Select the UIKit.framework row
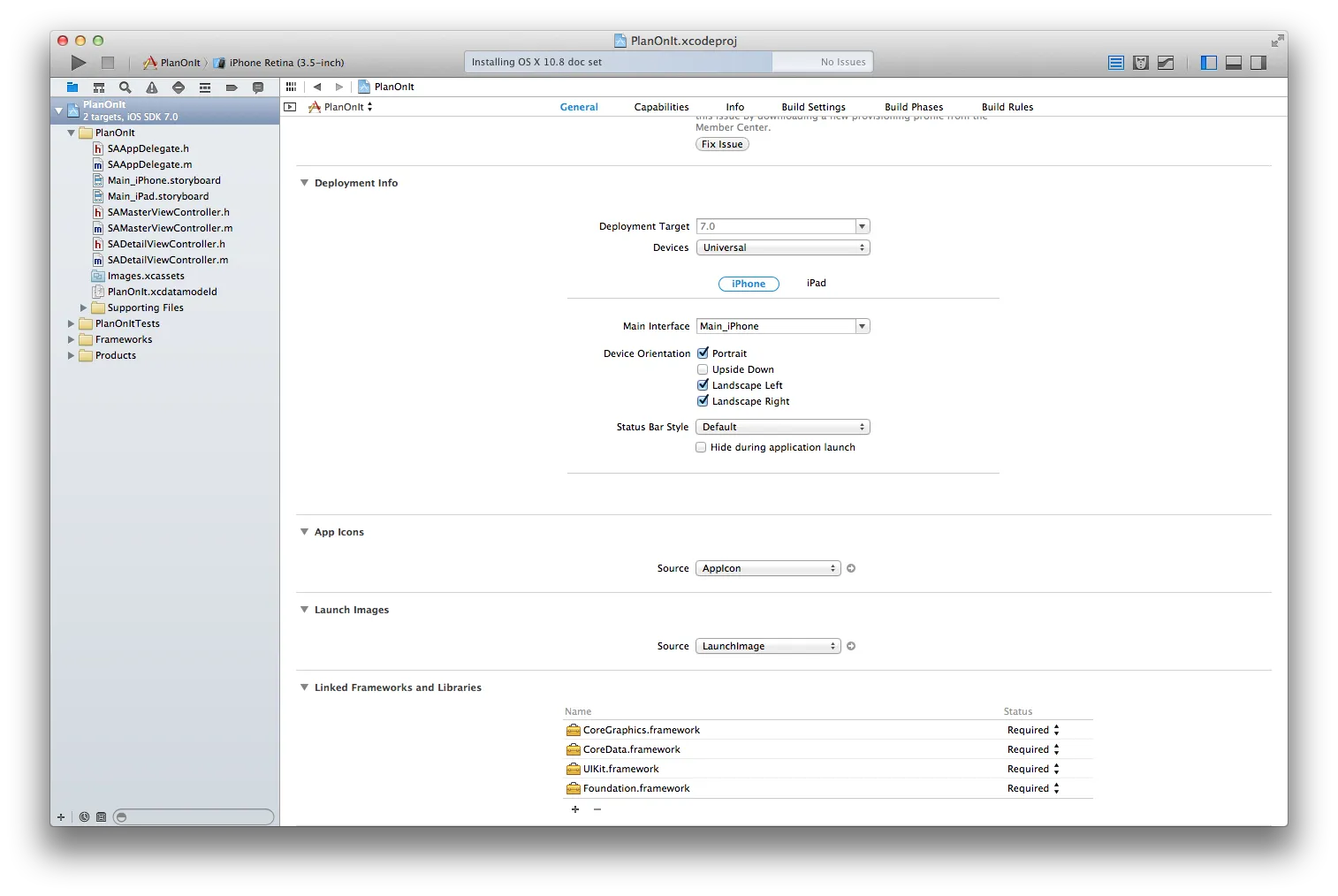 [x=828, y=769]
